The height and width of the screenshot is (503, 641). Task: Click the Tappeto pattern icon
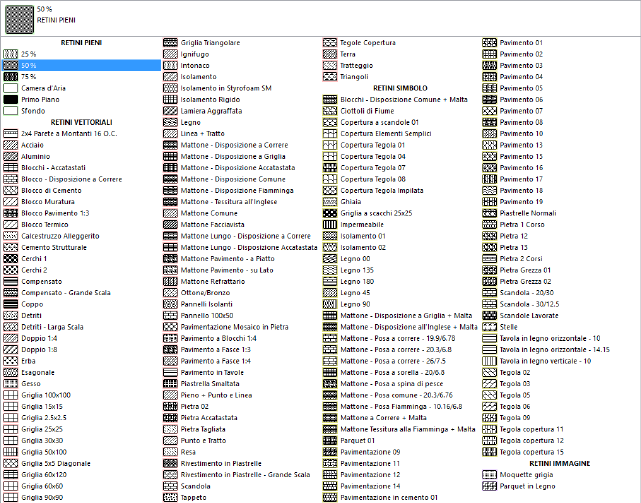tap(170, 497)
